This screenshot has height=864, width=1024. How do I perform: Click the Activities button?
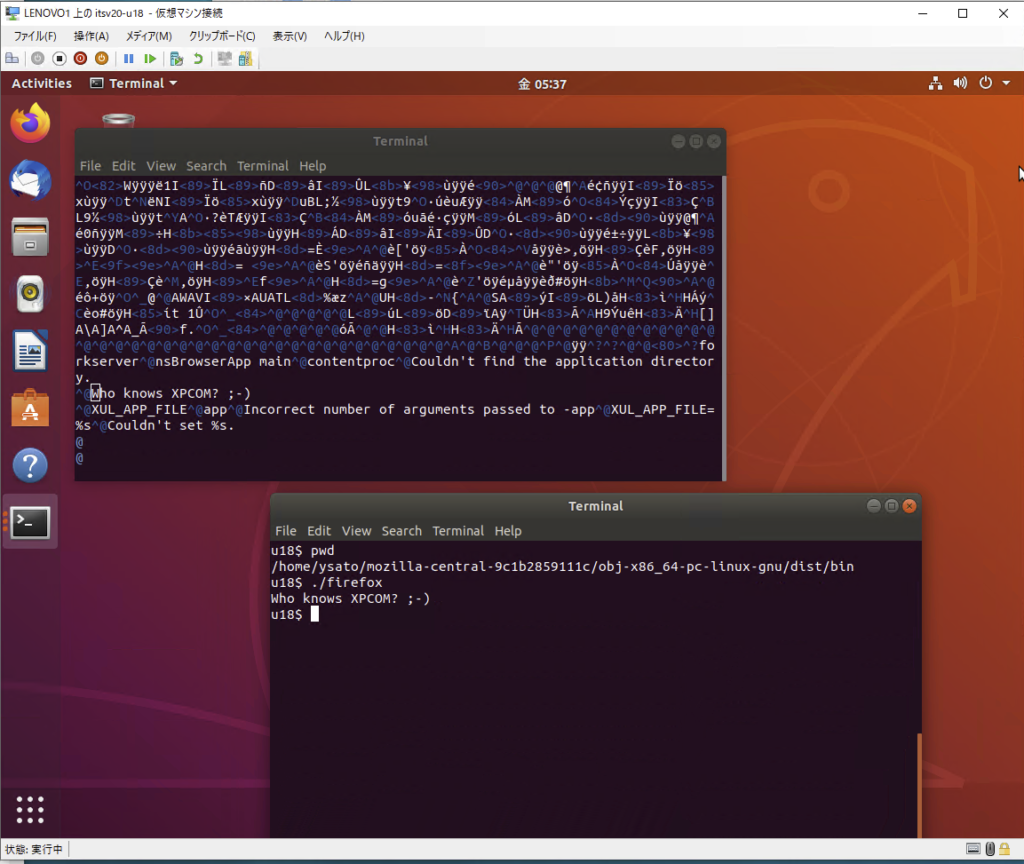[41, 84]
